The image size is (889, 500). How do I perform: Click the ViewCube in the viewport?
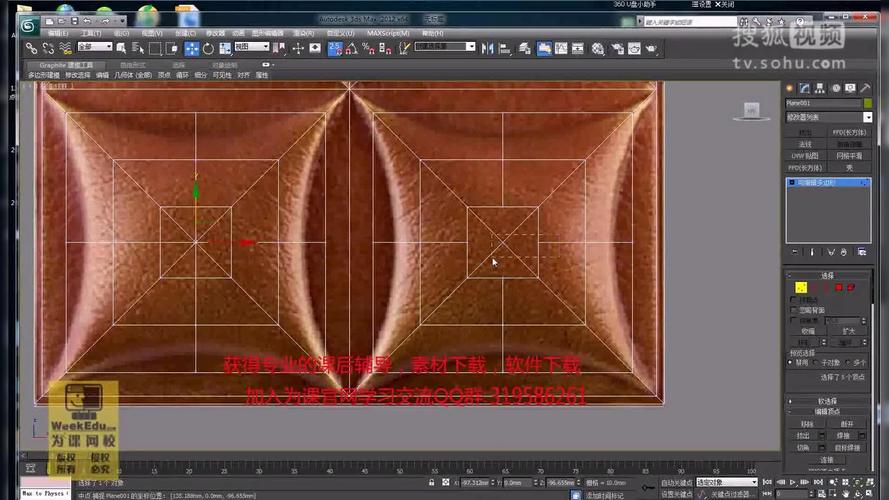[752, 111]
